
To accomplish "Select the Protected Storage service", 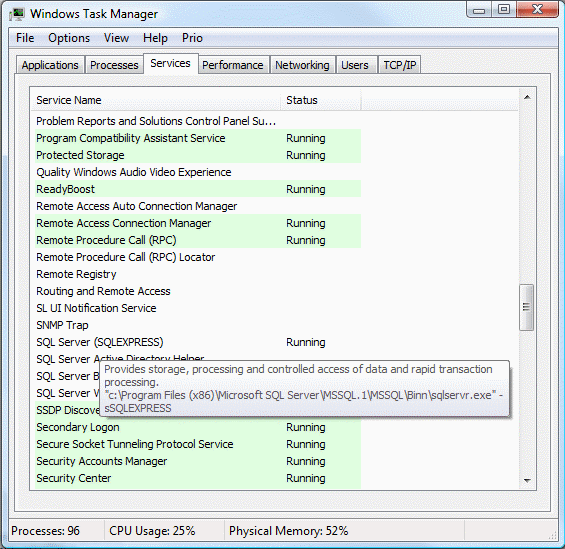I will [x=197, y=155].
